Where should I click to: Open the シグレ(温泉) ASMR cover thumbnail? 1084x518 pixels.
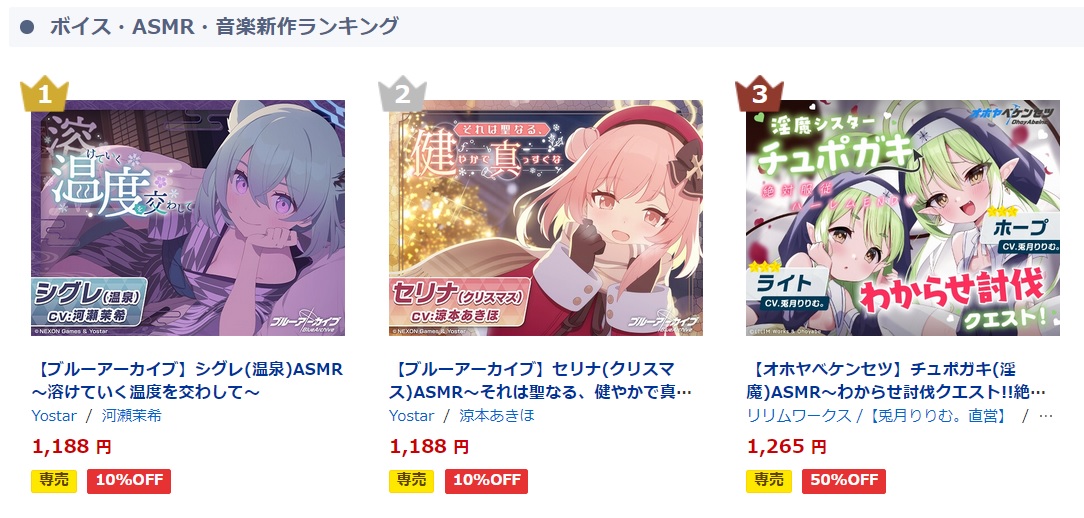coord(188,218)
